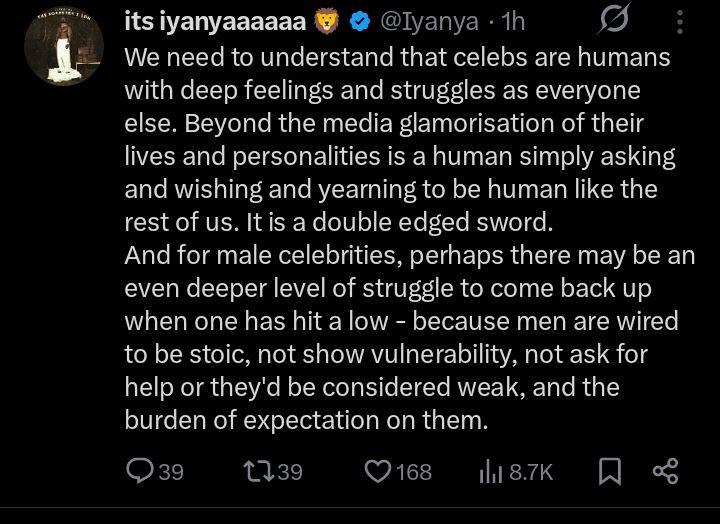
Task: Click the display name "its iyanyaaaaaa"
Action: [x=214, y=21]
